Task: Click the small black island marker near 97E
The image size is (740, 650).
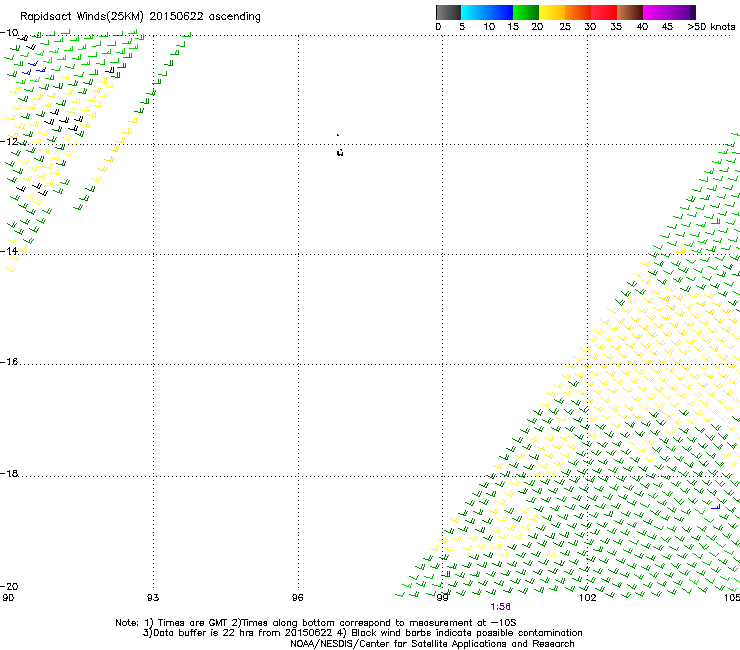Action: [x=340, y=152]
